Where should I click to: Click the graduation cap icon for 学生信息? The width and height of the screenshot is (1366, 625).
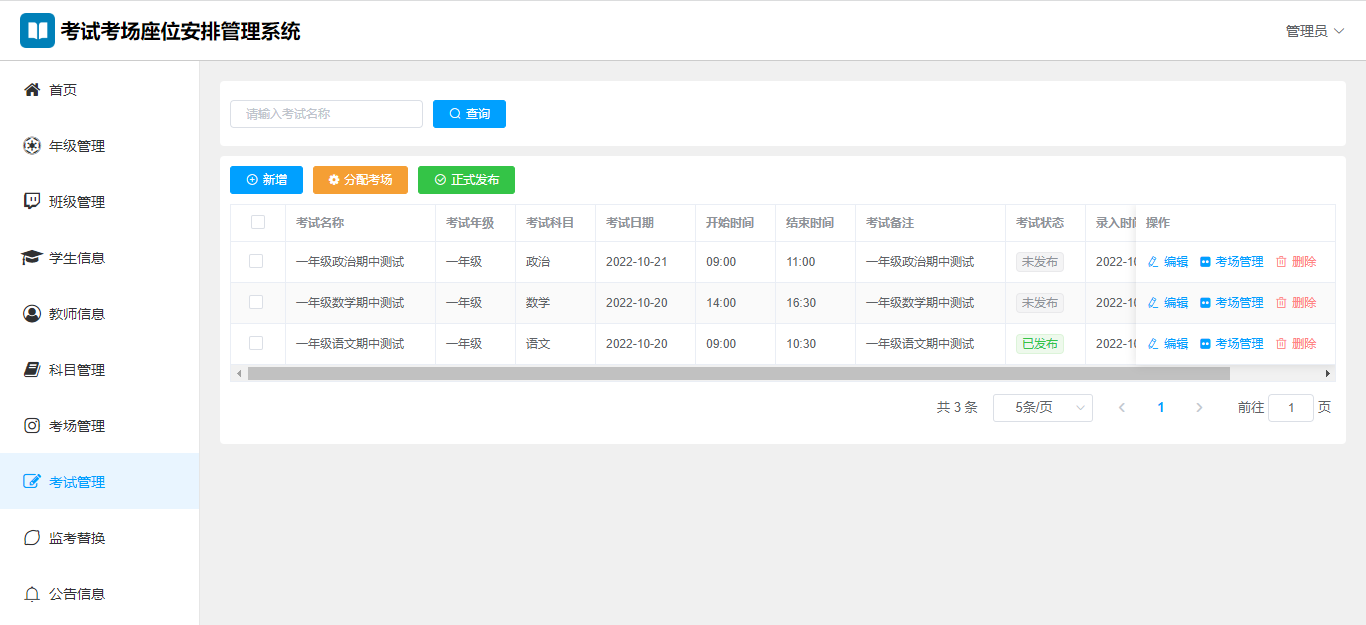tap(32, 258)
